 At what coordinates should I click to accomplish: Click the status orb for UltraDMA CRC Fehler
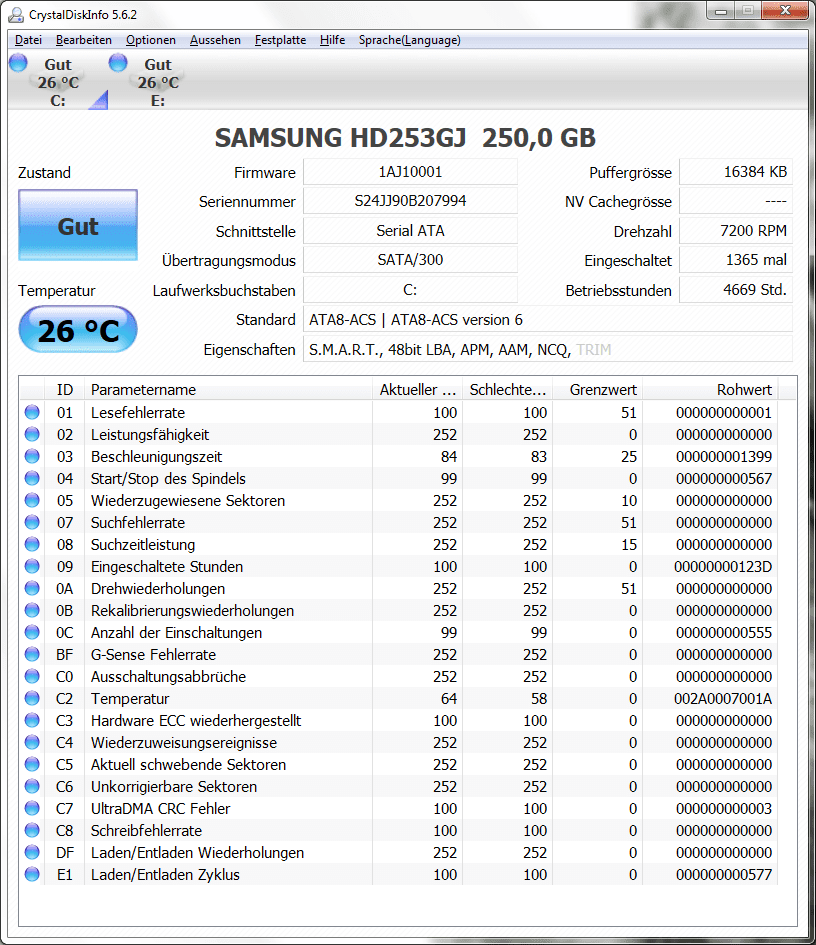click(32, 808)
